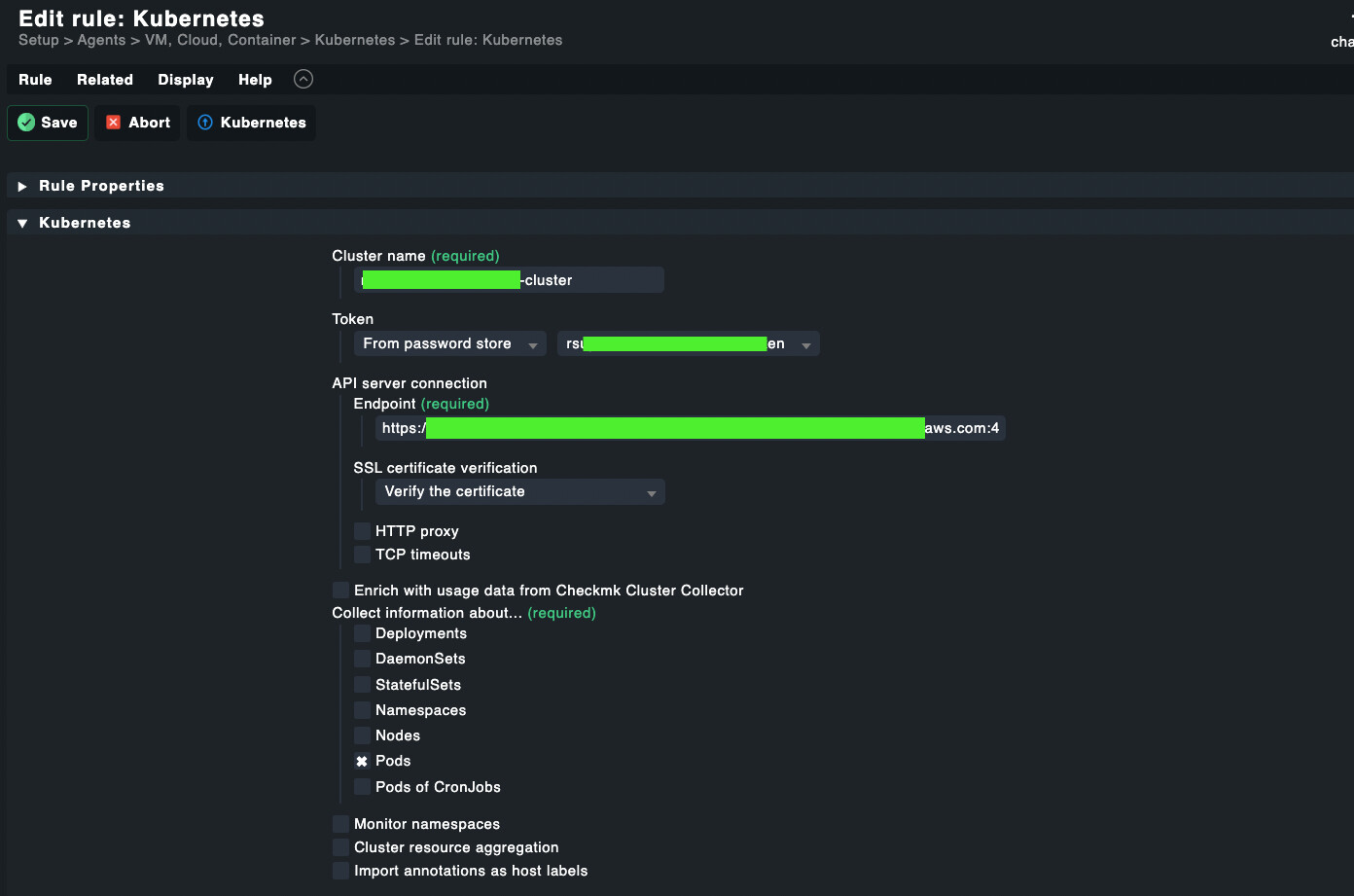Click the blue Kubernetes up-arrow icon
Screen dimensions: 1354x896
click(x=205, y=123)
